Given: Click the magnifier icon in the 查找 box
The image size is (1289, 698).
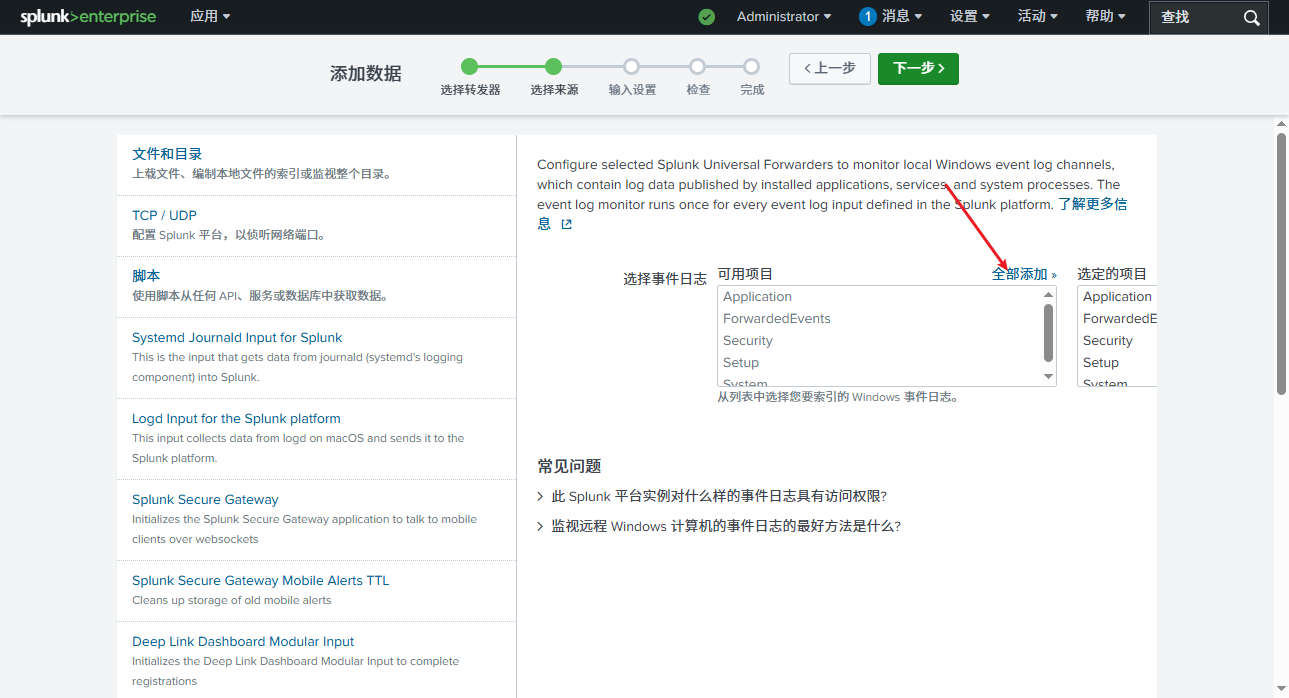Looking at the screenshot, I should (x=1249, y=17).
